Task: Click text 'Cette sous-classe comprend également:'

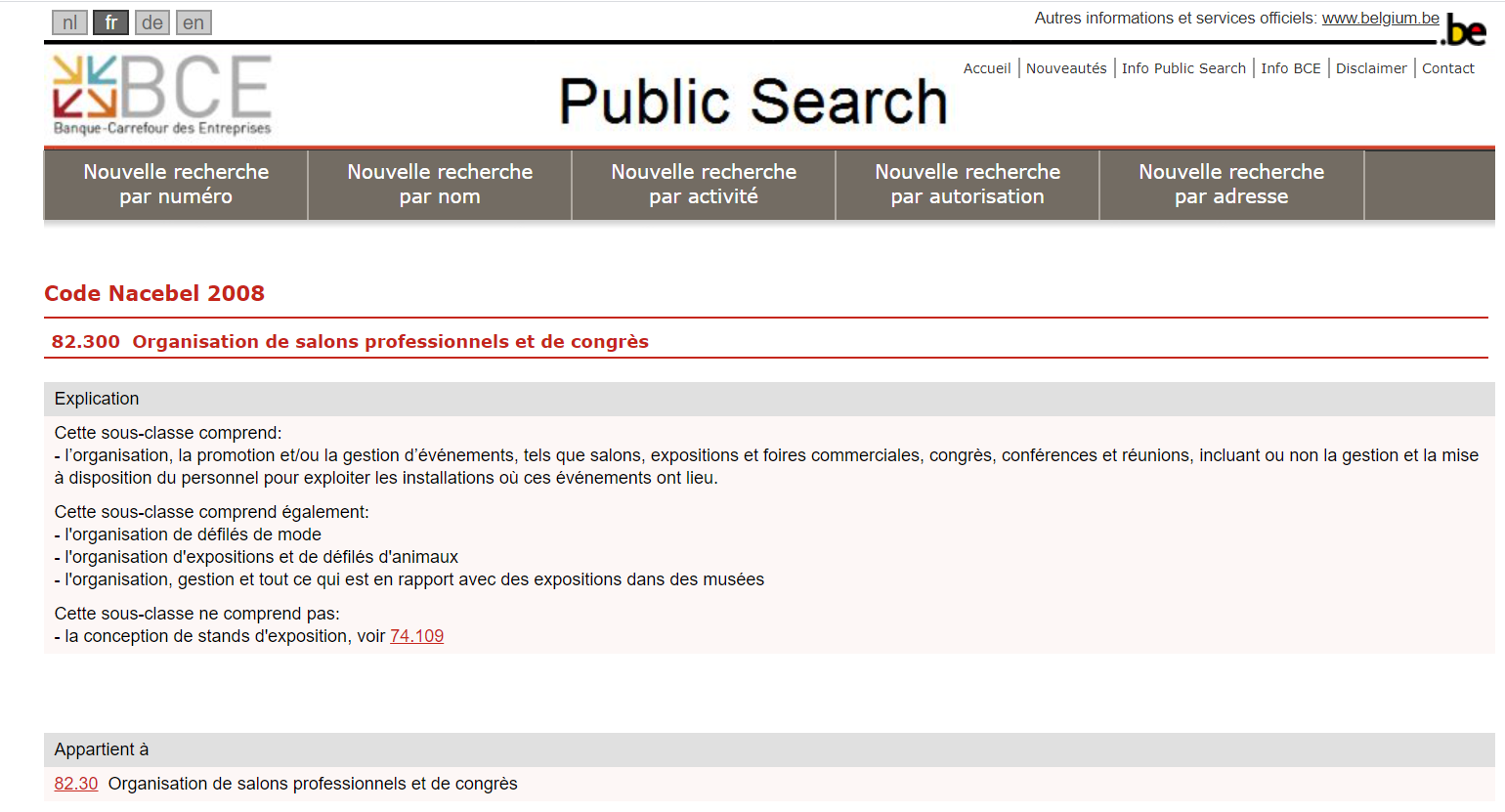Action: pos(212,512)
